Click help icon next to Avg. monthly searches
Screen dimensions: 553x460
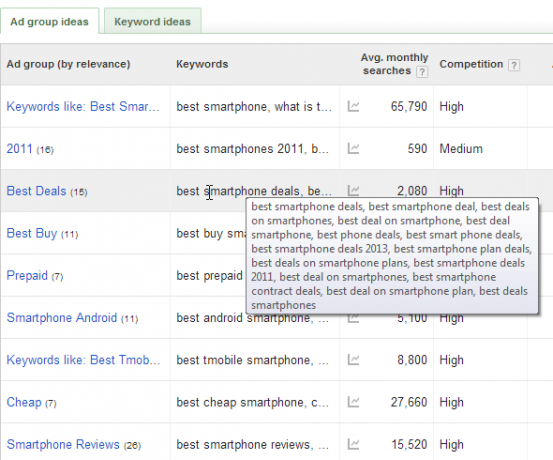422,72
